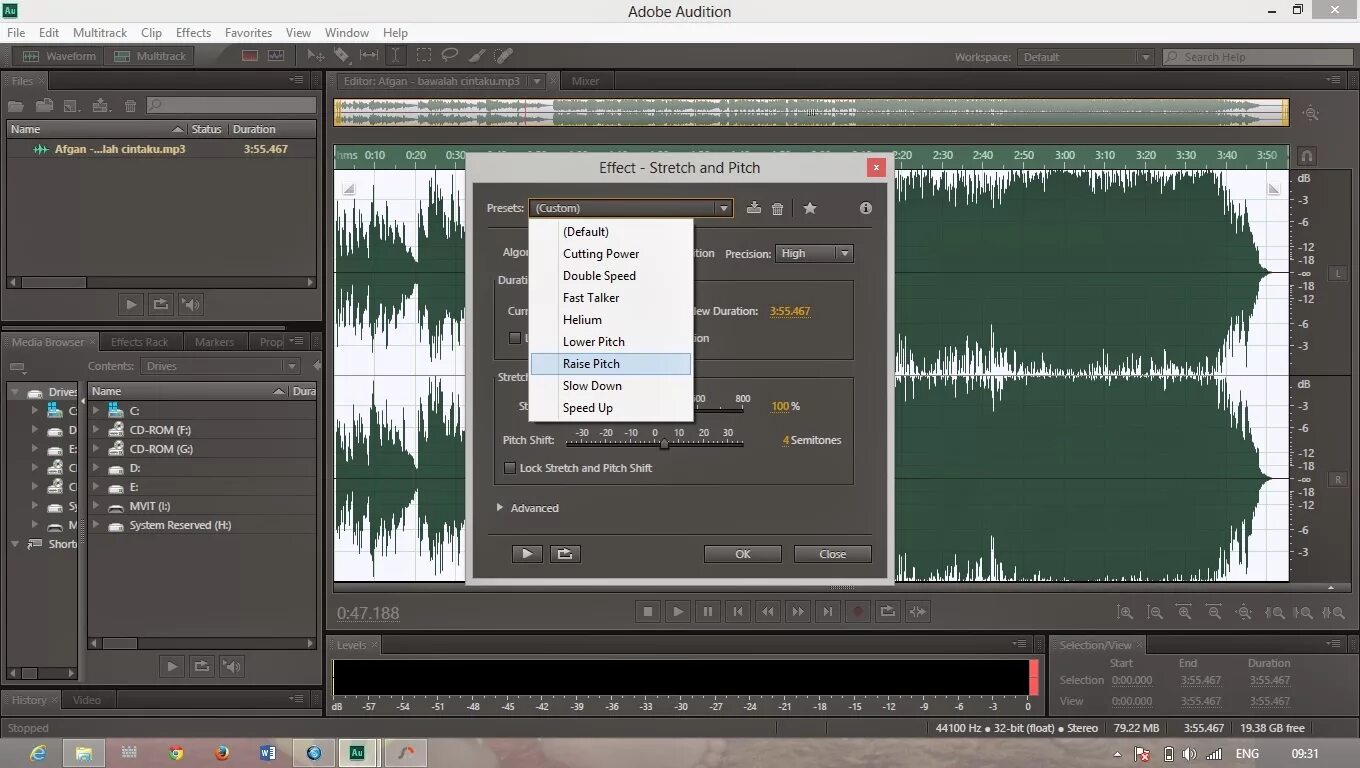Open the Presets dropdown

click(630, 208)
